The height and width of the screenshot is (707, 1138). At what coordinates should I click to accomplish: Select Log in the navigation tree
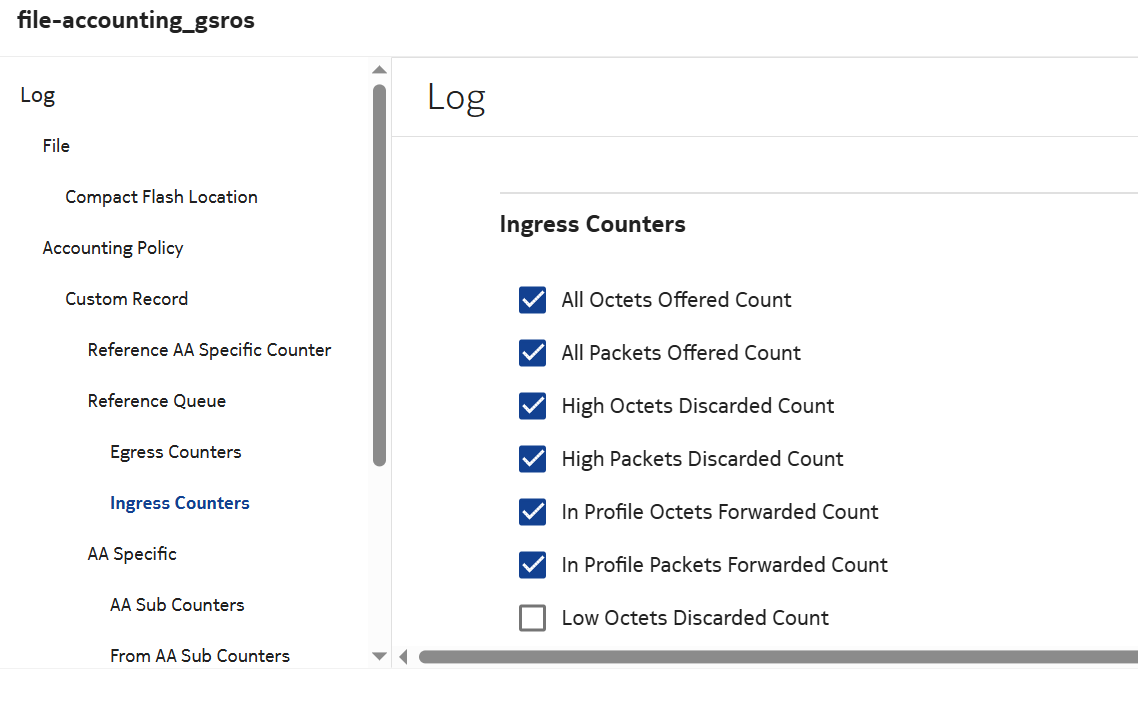38,95
